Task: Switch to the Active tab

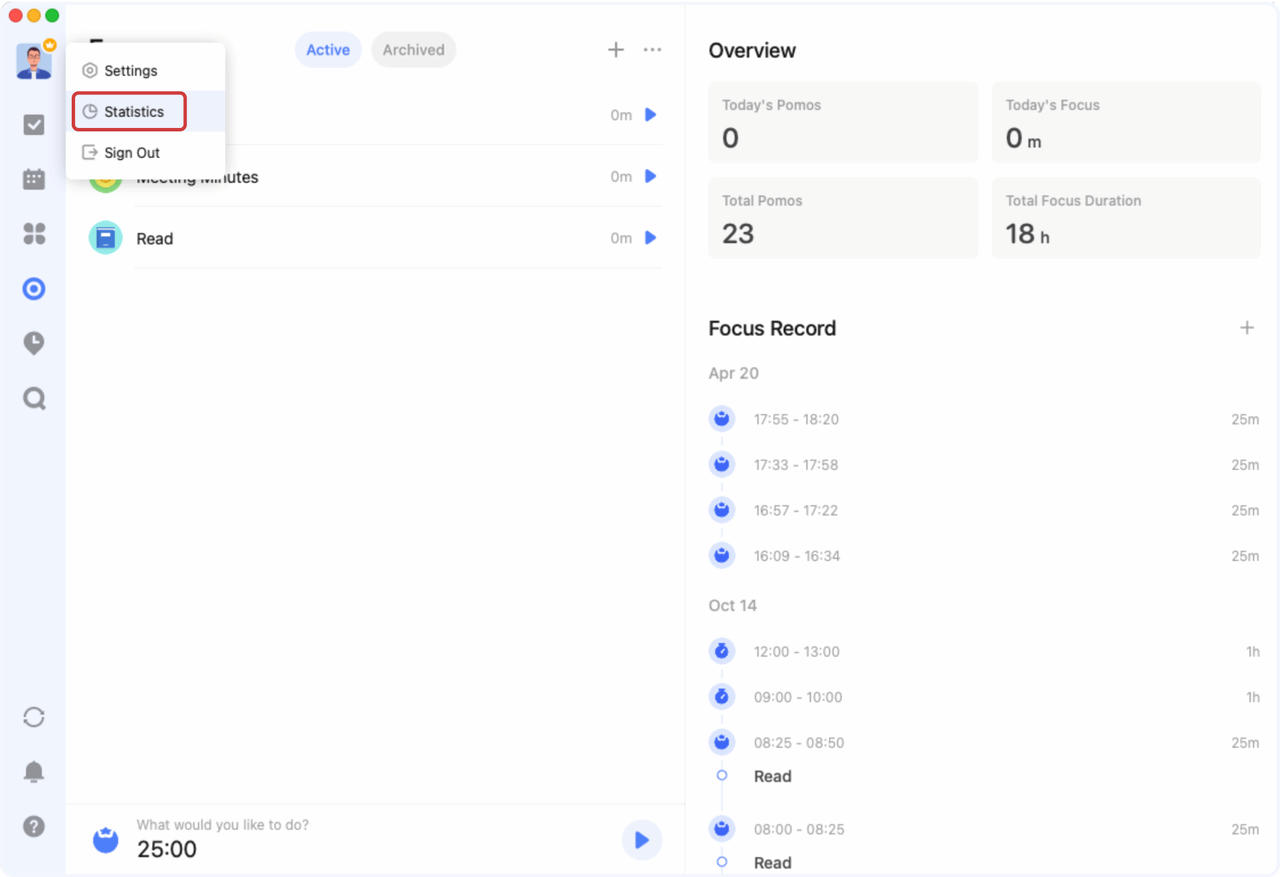Action: tap(328, 50)
